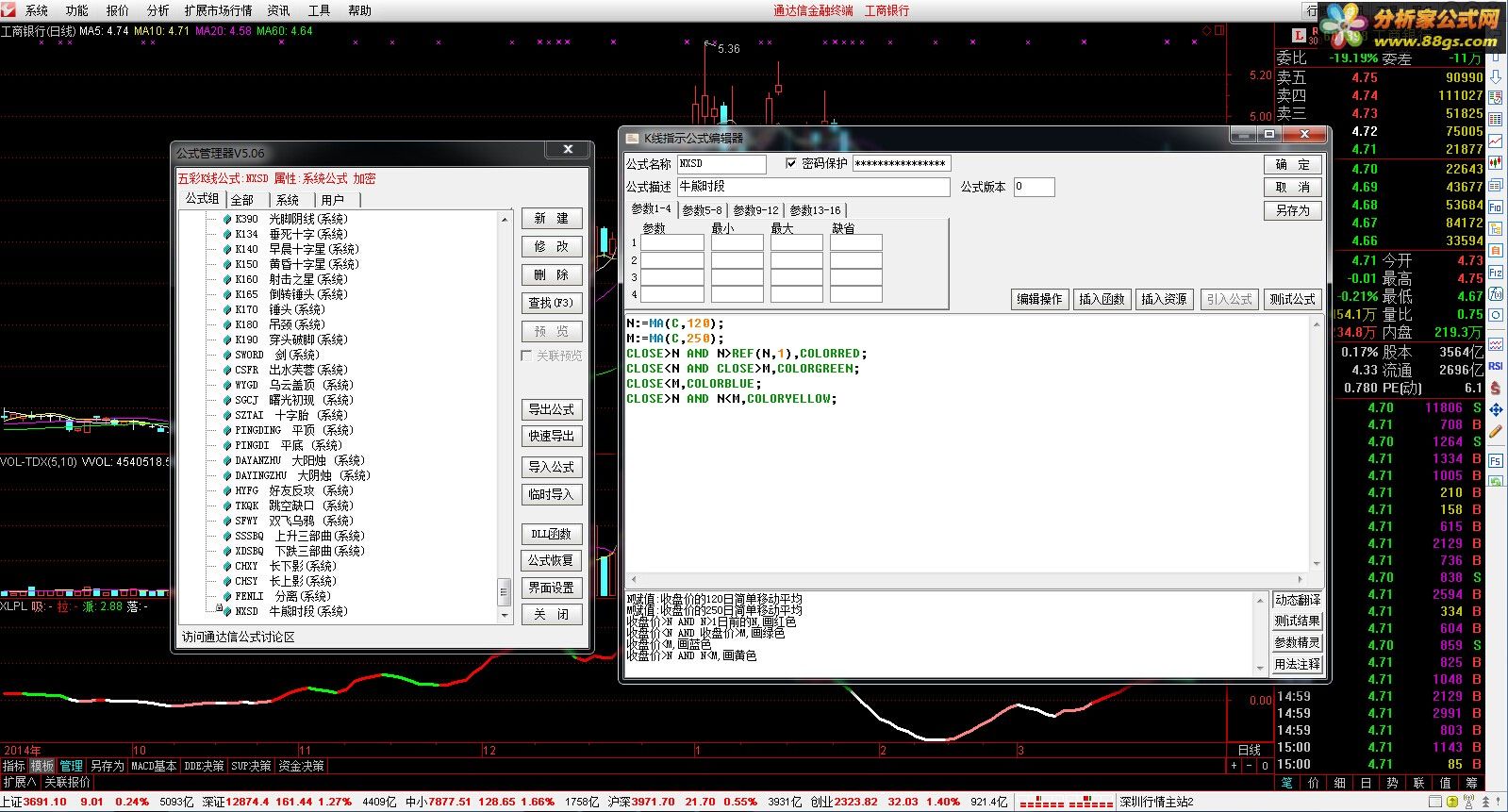Click the 公式版本 input field
Screen dimensions: 1508x812
(1034, 187)
